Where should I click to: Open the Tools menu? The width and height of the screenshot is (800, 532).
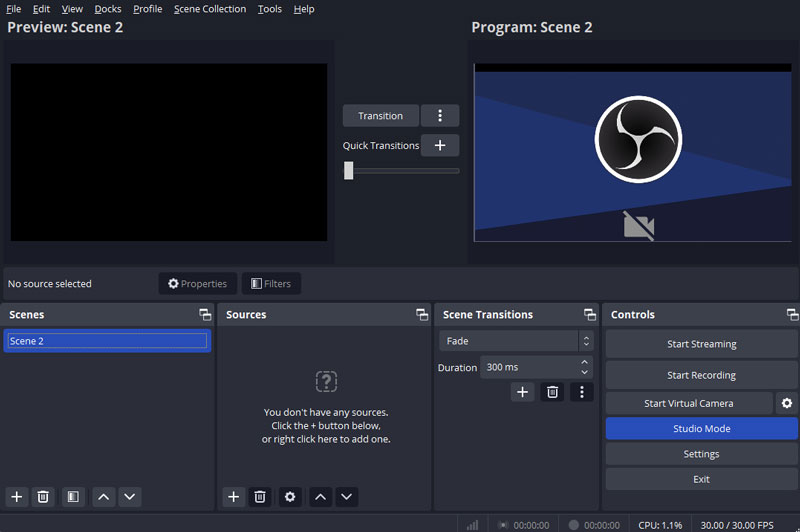(x=269, y=9)
